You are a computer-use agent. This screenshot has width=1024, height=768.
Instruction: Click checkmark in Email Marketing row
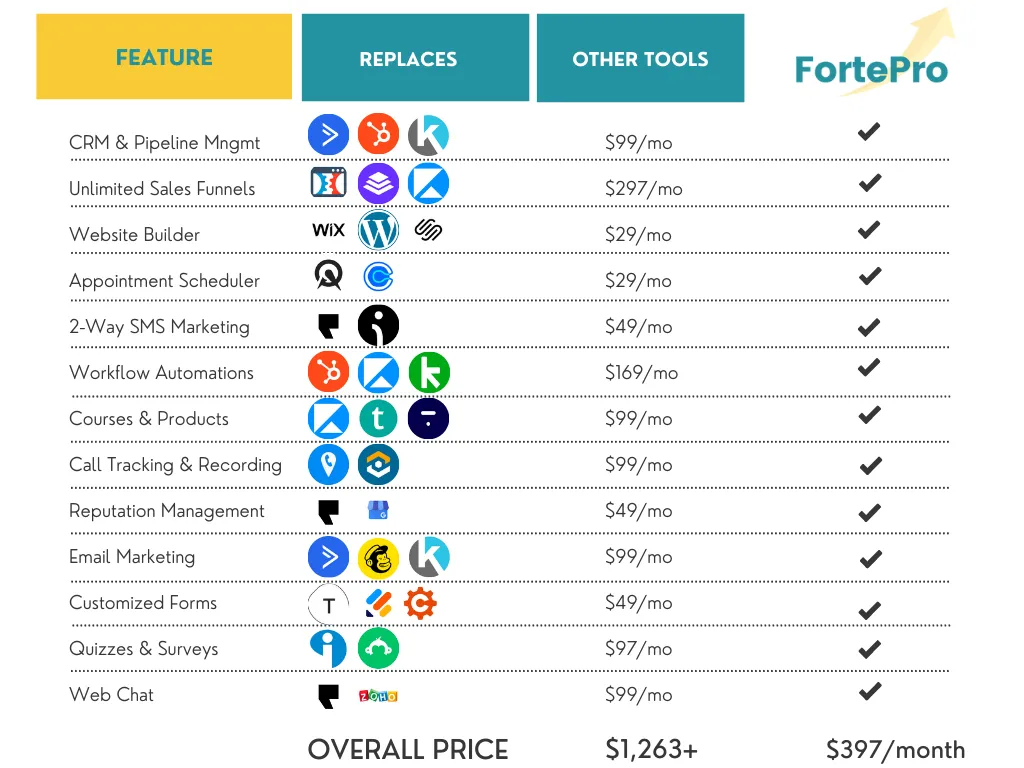pos(871,559)
